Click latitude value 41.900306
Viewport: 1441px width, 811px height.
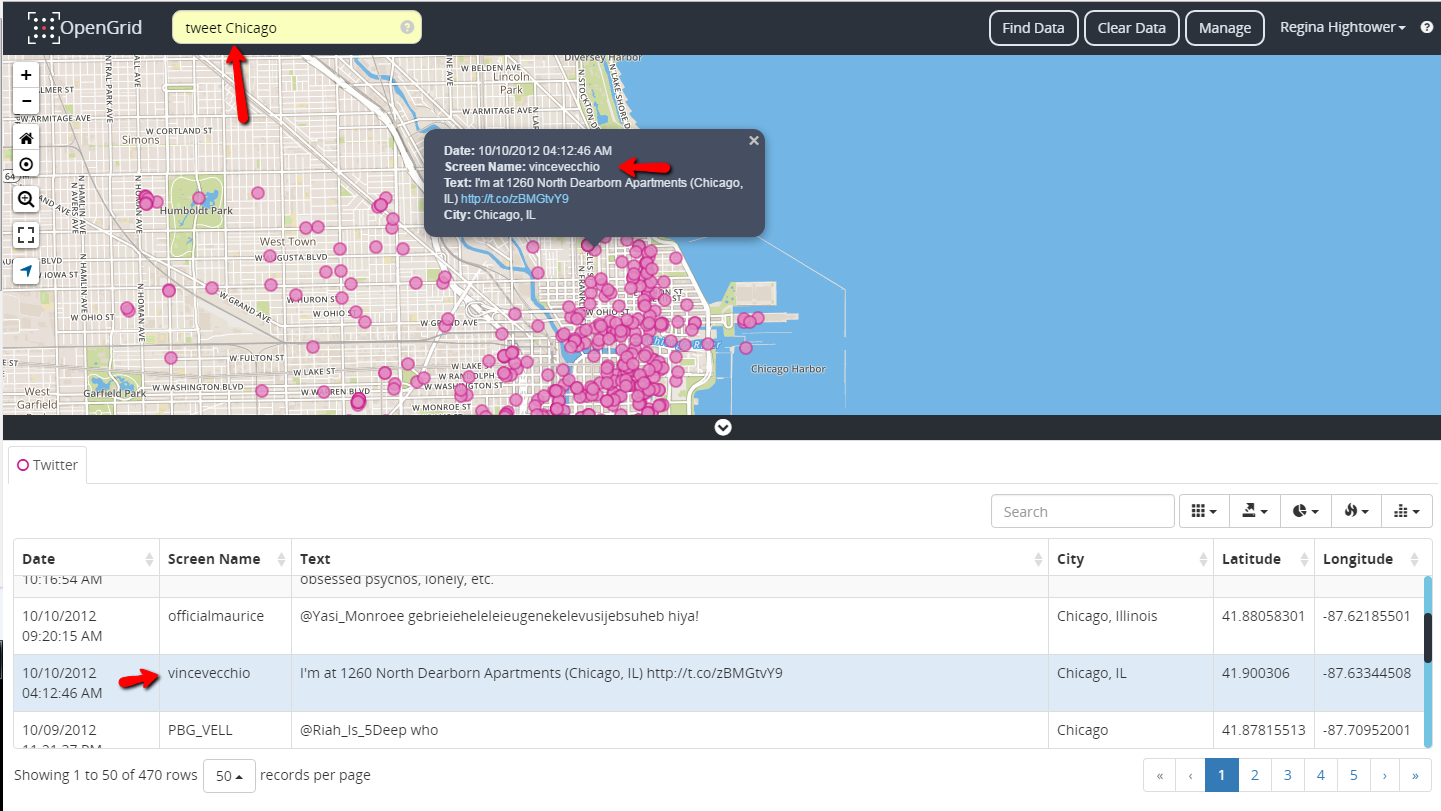pos(1255,673)
